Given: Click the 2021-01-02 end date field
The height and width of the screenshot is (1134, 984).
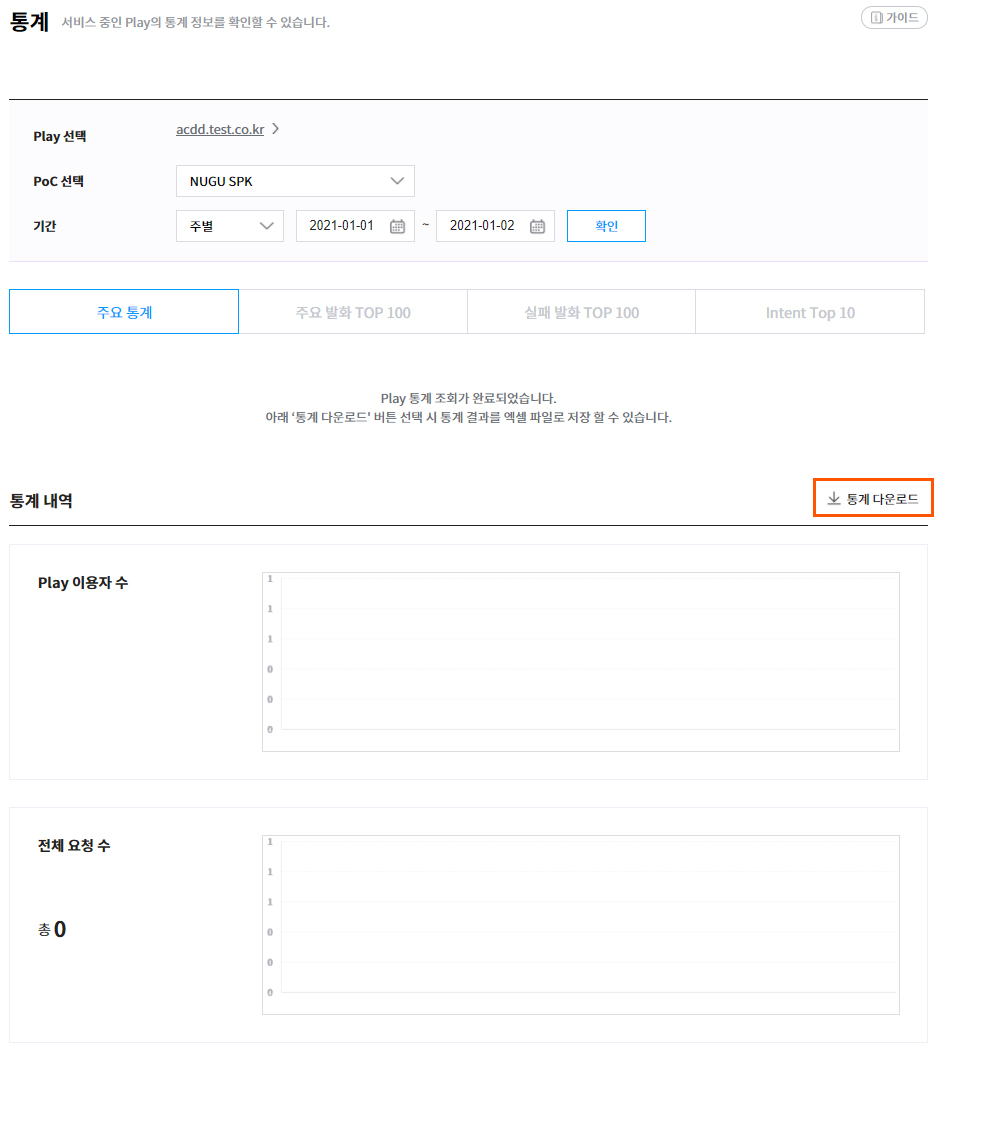Looking at the screenshot, I should pyautogui.click(x=482, y=226).
